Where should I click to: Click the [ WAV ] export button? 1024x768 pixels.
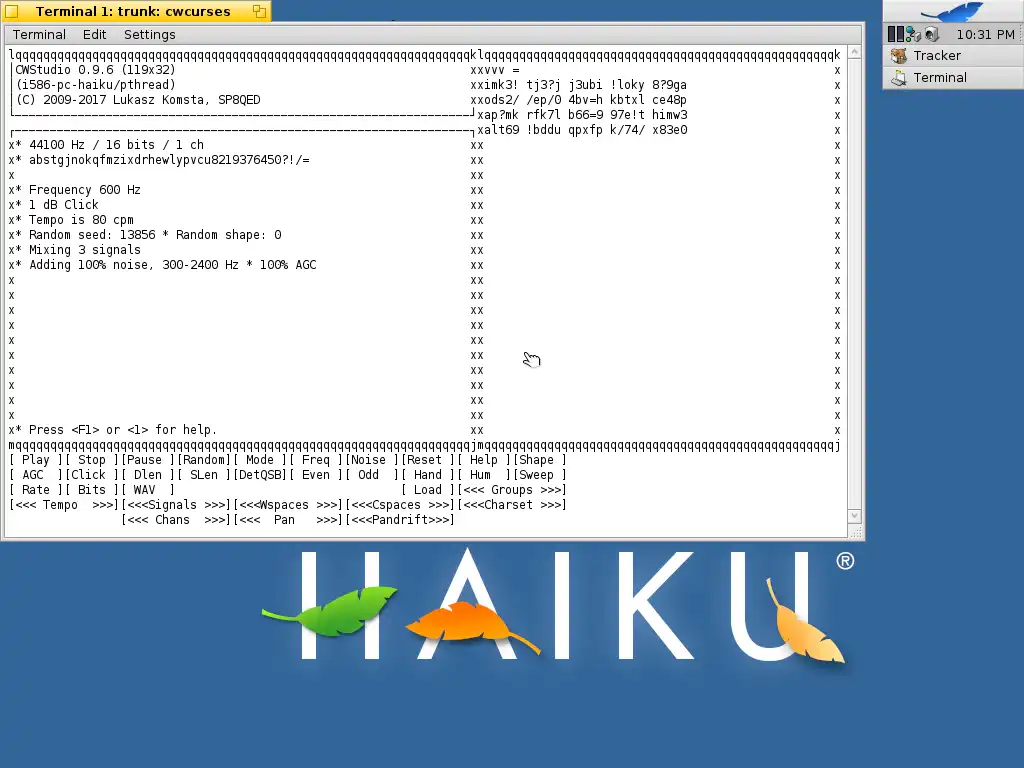(148, 490)
